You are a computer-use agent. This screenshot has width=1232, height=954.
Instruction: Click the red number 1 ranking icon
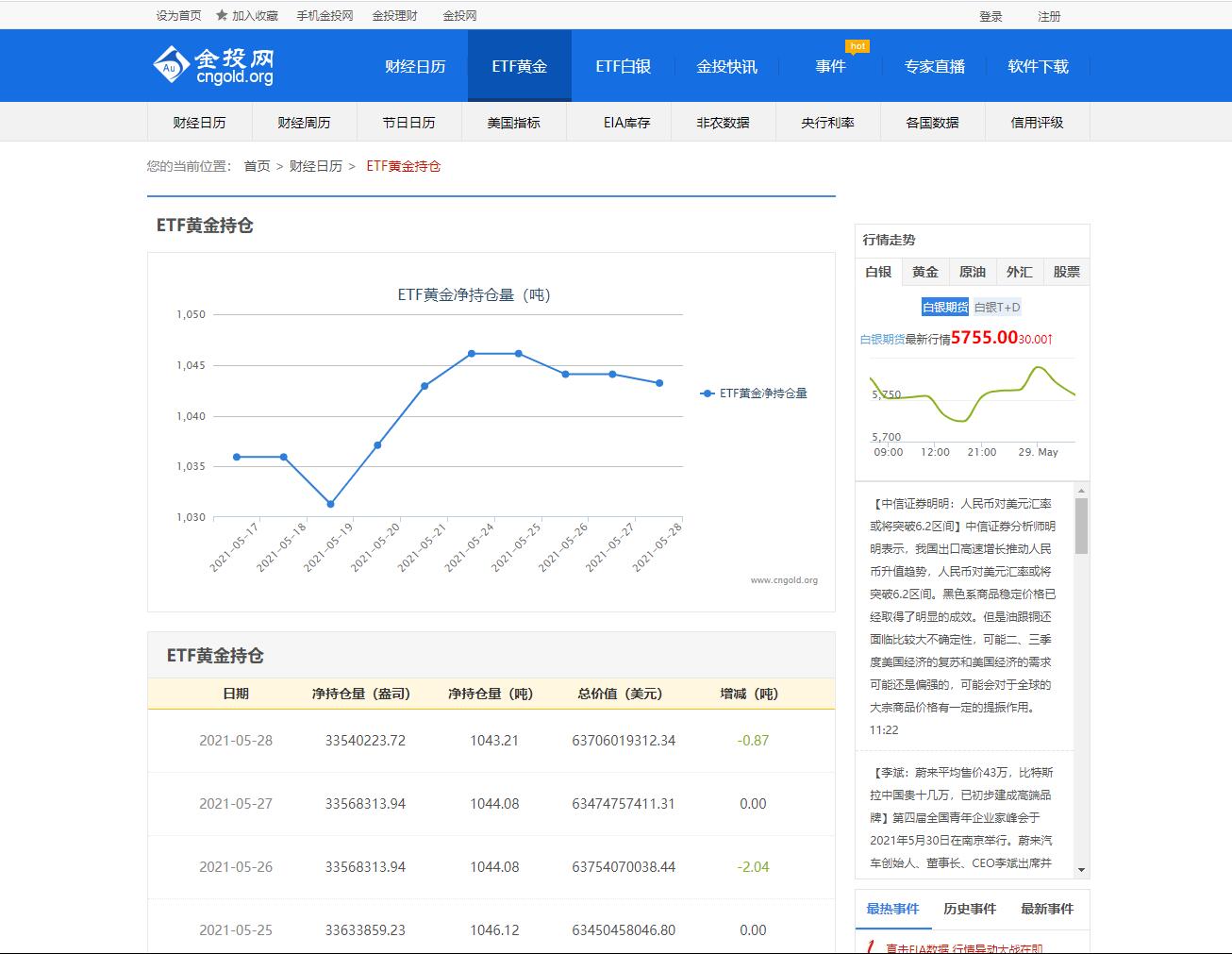872,947
